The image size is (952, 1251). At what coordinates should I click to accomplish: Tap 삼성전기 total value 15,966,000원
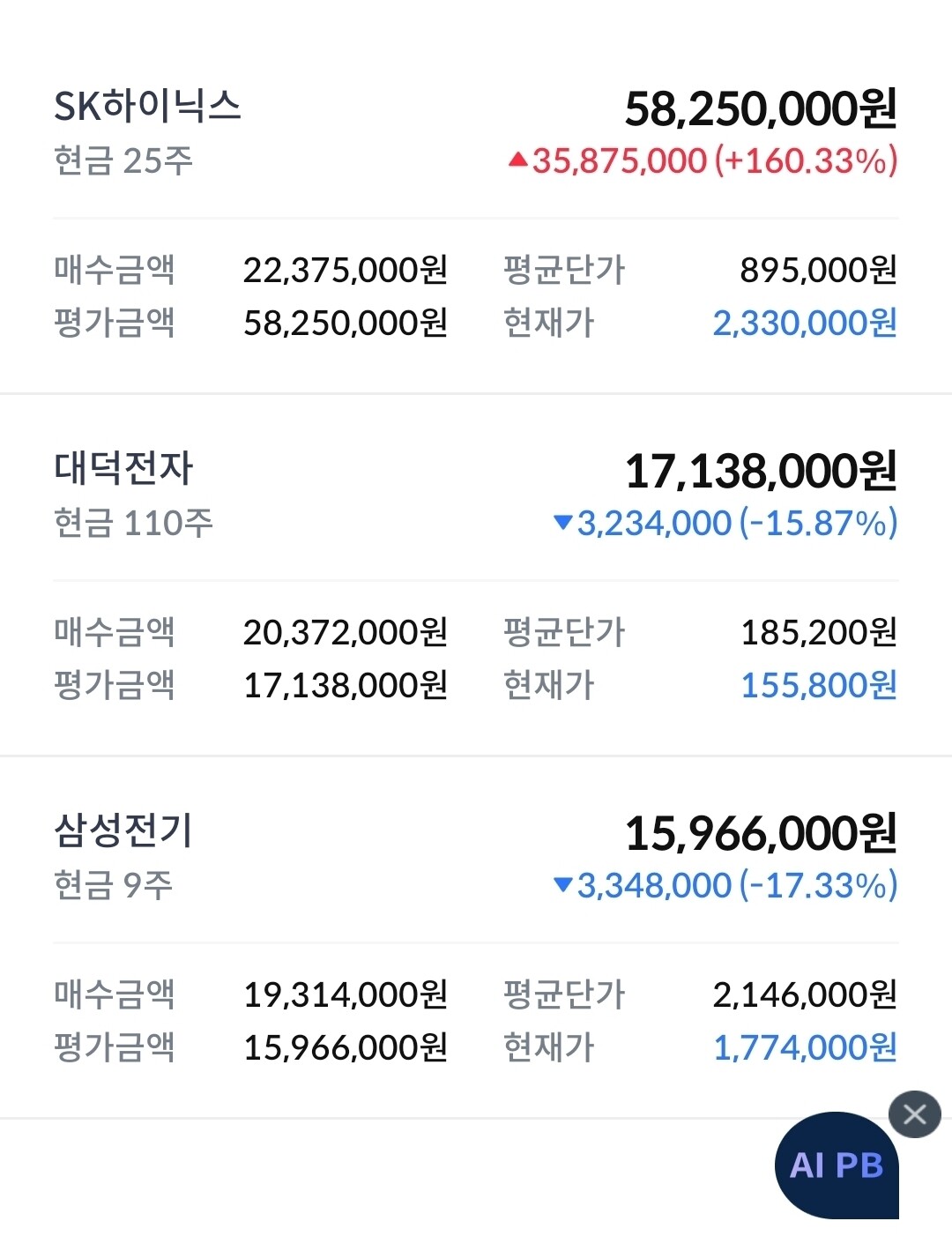click(x=762, y=833)
